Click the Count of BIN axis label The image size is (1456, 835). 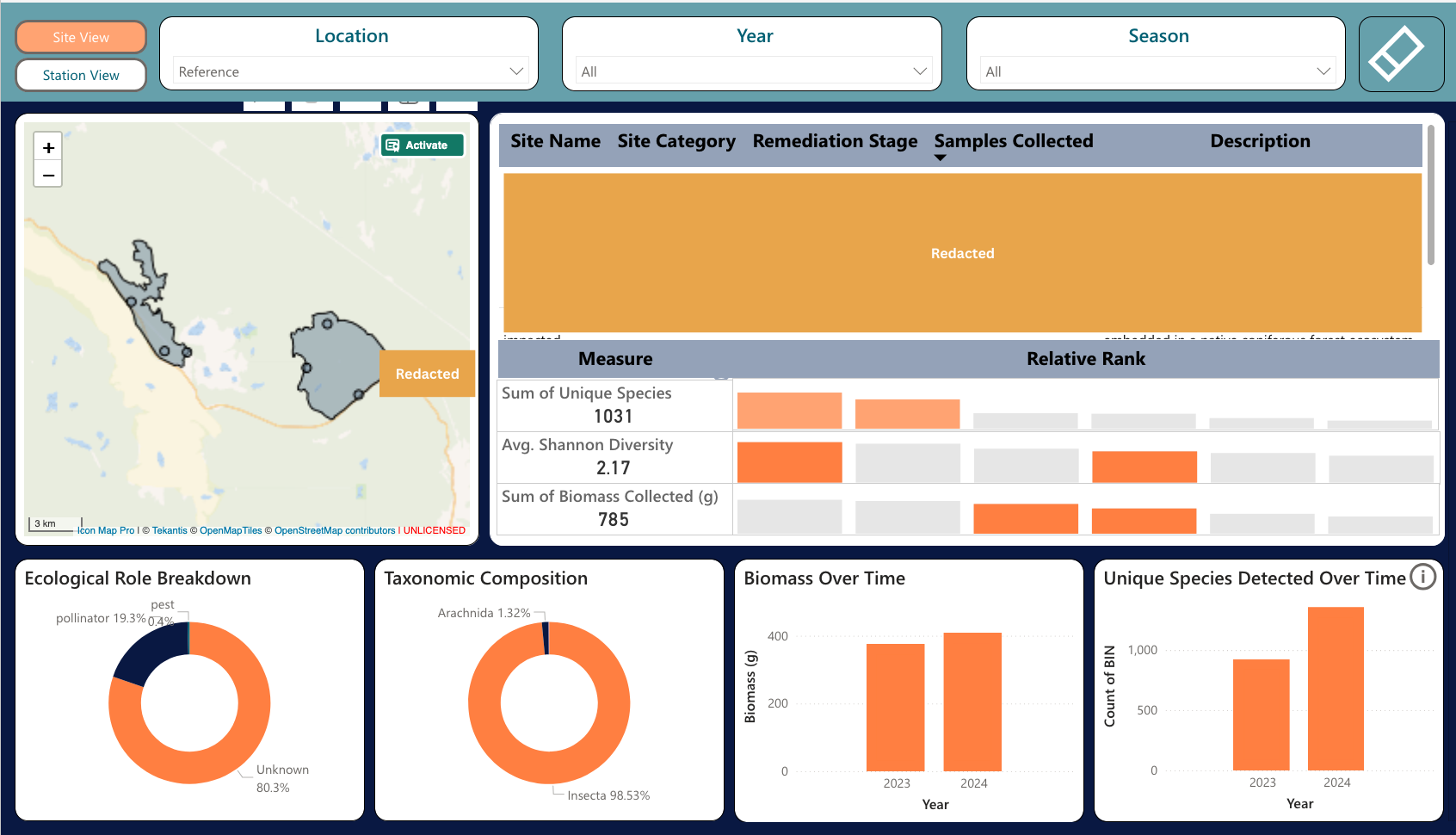pos(1109,686)
